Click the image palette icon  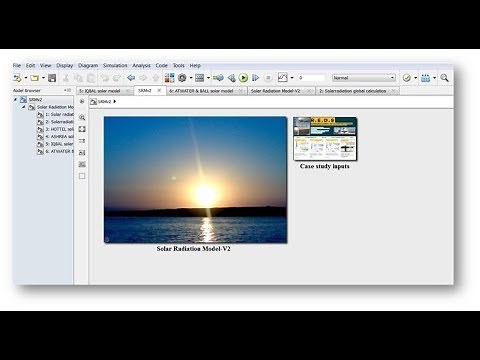pyautogui.click(x=82, y=164)
